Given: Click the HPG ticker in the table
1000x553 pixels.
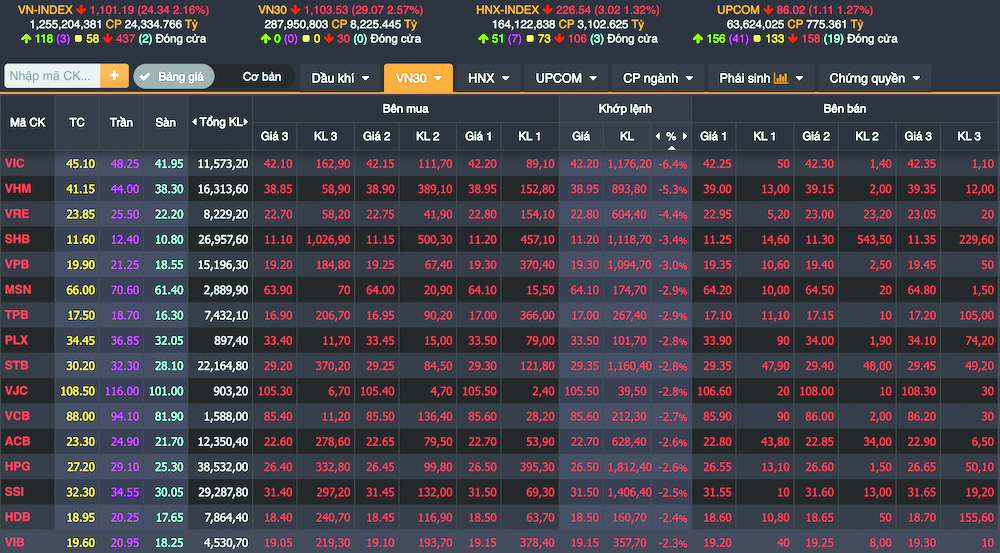Looking at the screenshot, I should click(x=17, y=466).
